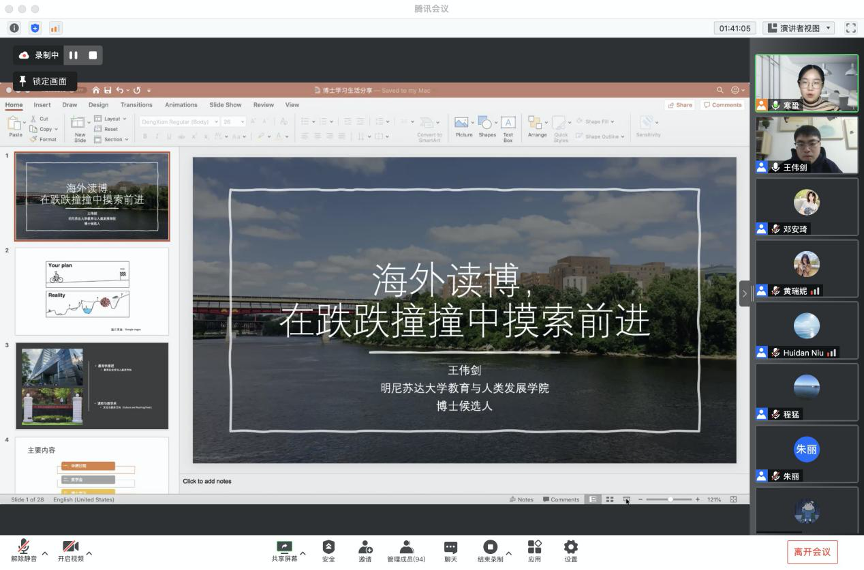Collapse the participant video sidebar arrow
The height and width of the screenshot is (570, 864).
click(x=744, y=292)
